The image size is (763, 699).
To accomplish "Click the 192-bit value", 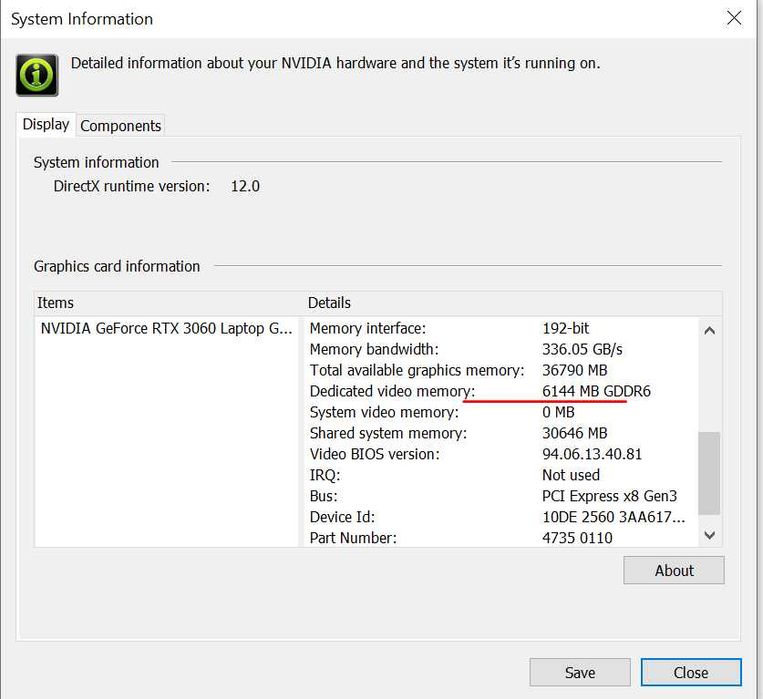I will [565, 329].
